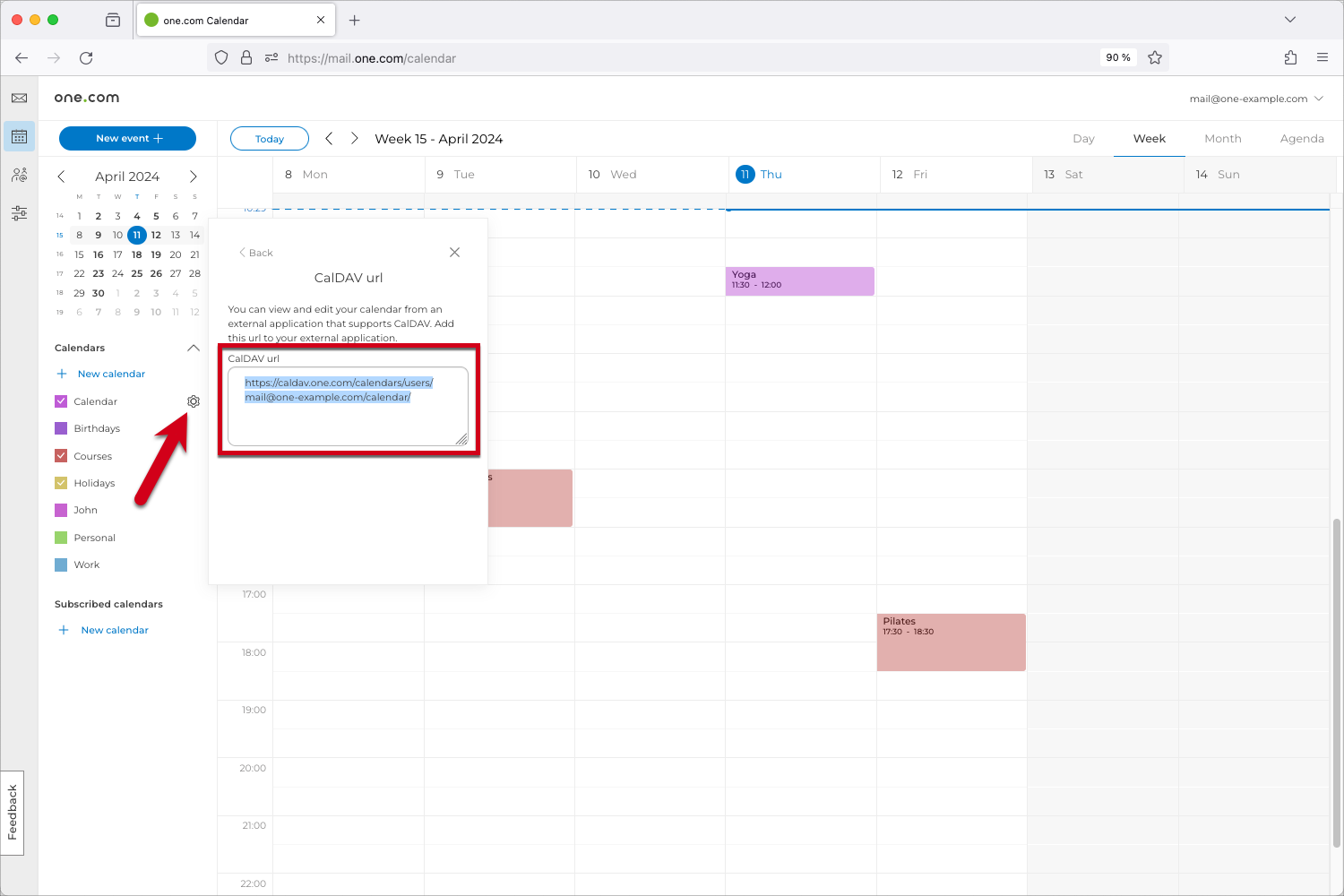Screen dimensions: 1344x896
Task: Open the Agenda view
Action: pyautogui.click(x=1302, y=139)
